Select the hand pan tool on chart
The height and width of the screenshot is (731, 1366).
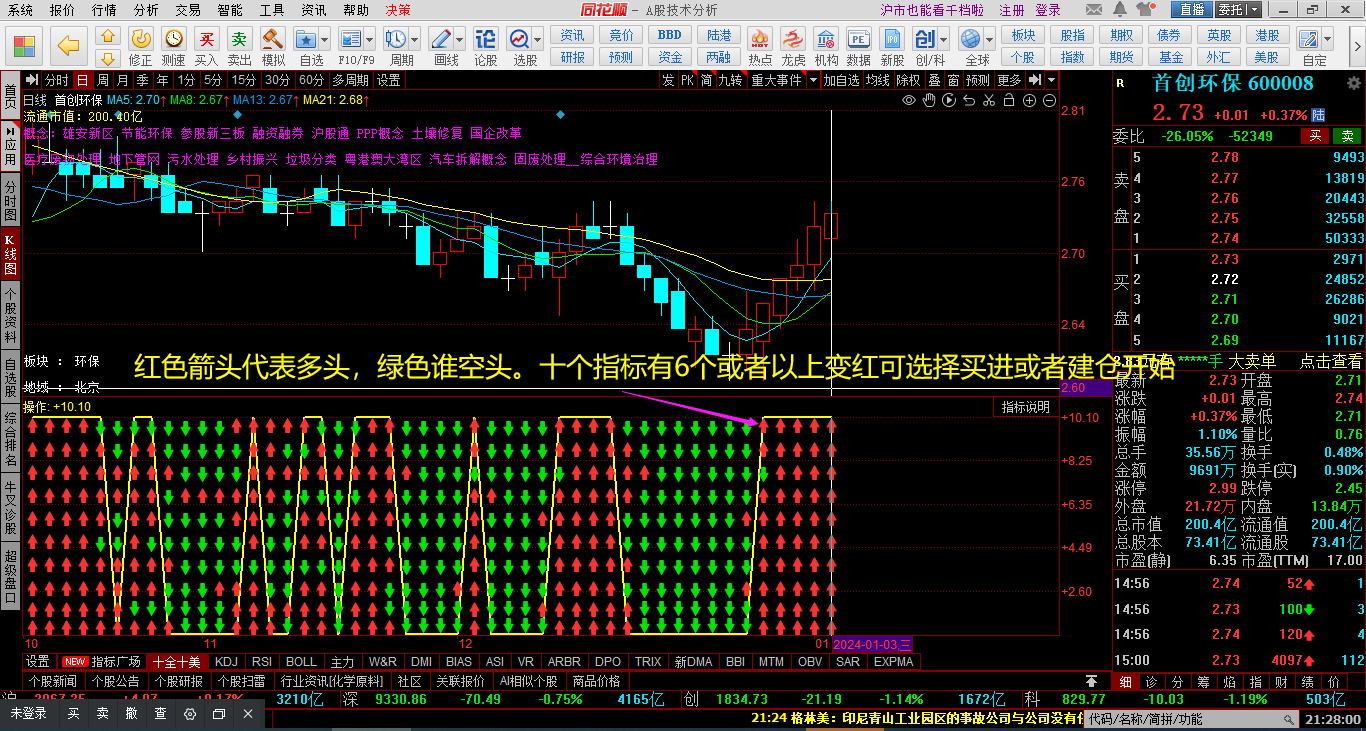click(x=929, y=100)
